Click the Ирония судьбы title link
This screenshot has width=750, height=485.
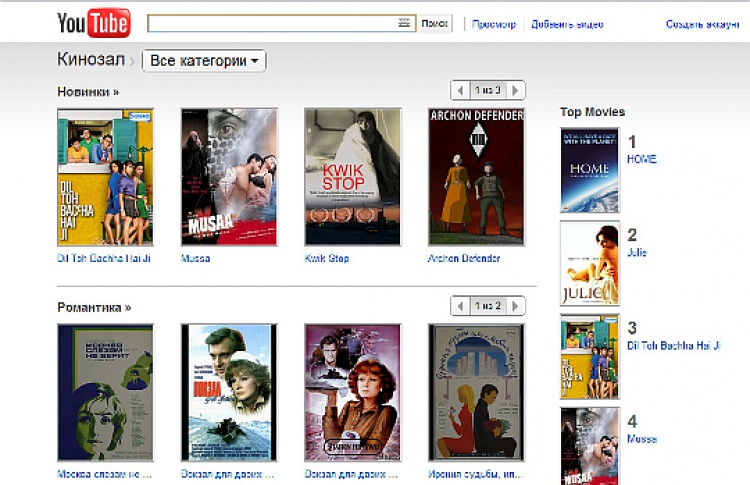point(475,474)
